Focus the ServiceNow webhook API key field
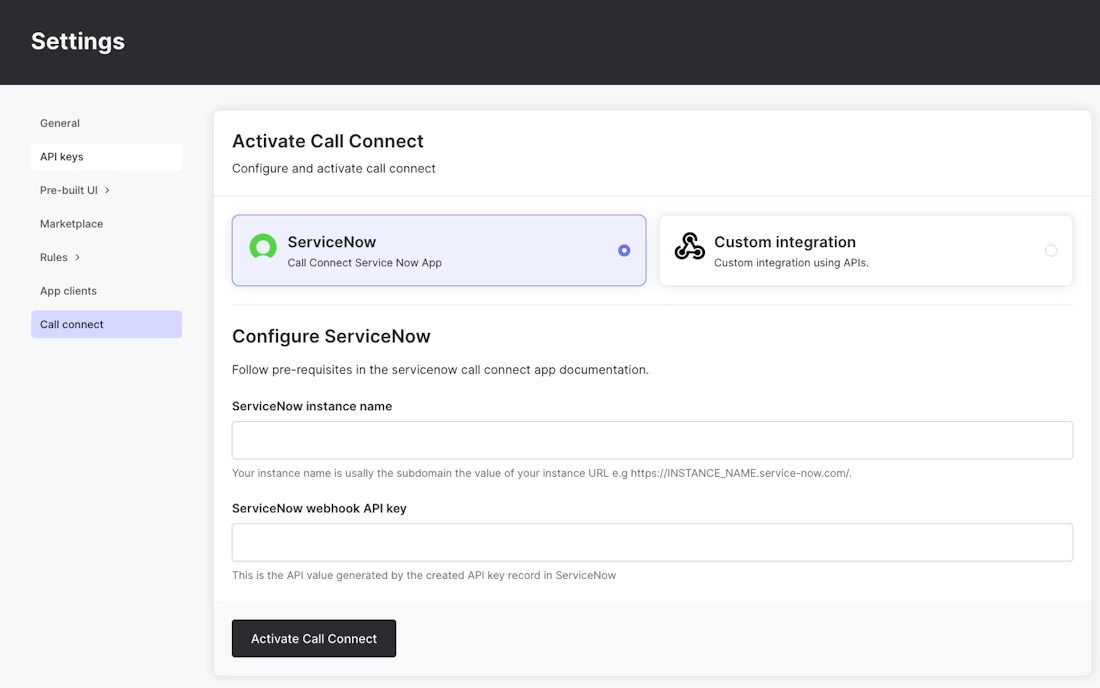1100x688 pixels. [x=652, y=542]
